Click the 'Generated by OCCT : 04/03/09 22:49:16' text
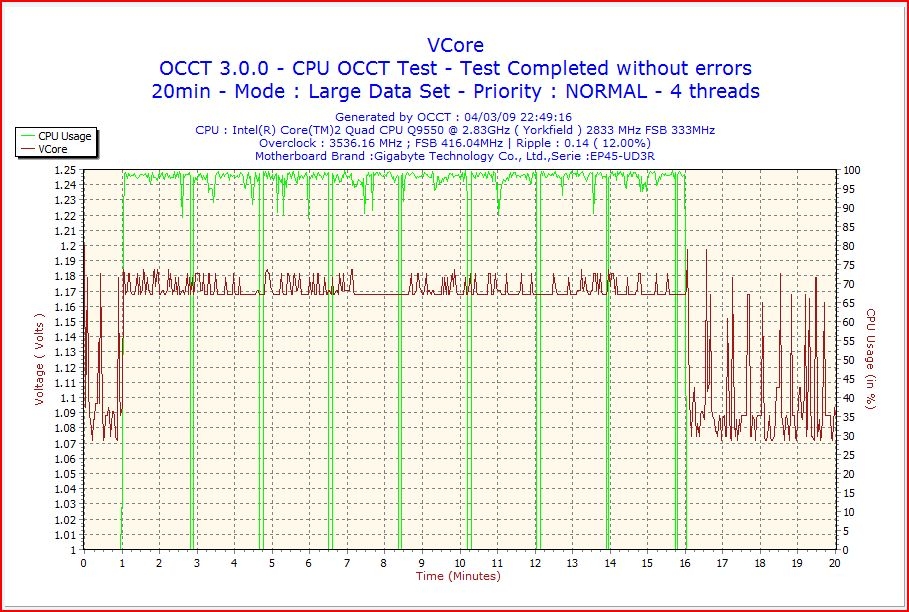This screenshot has height=612, width=909. [453, 117]
